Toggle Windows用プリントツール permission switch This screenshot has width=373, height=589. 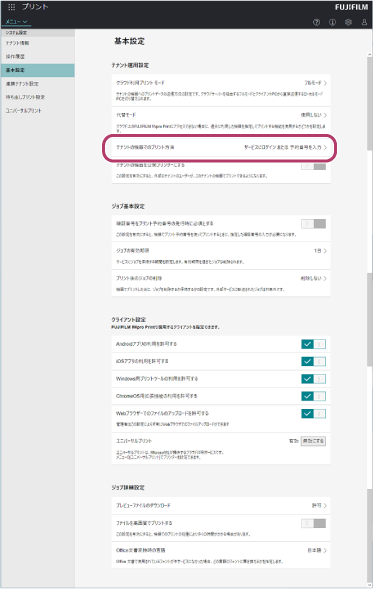pos(313,379)
